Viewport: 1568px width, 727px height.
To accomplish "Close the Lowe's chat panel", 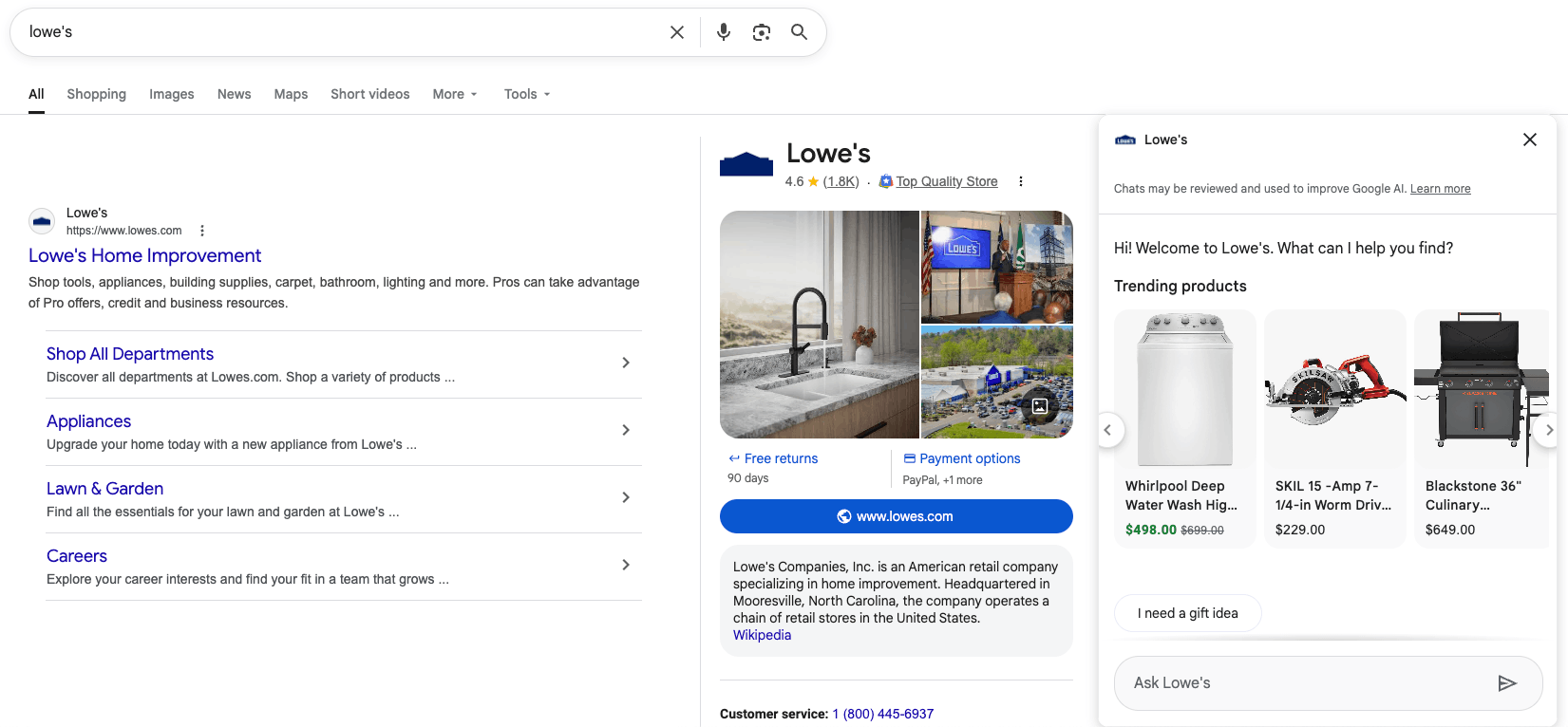I will pos(1530,140).
